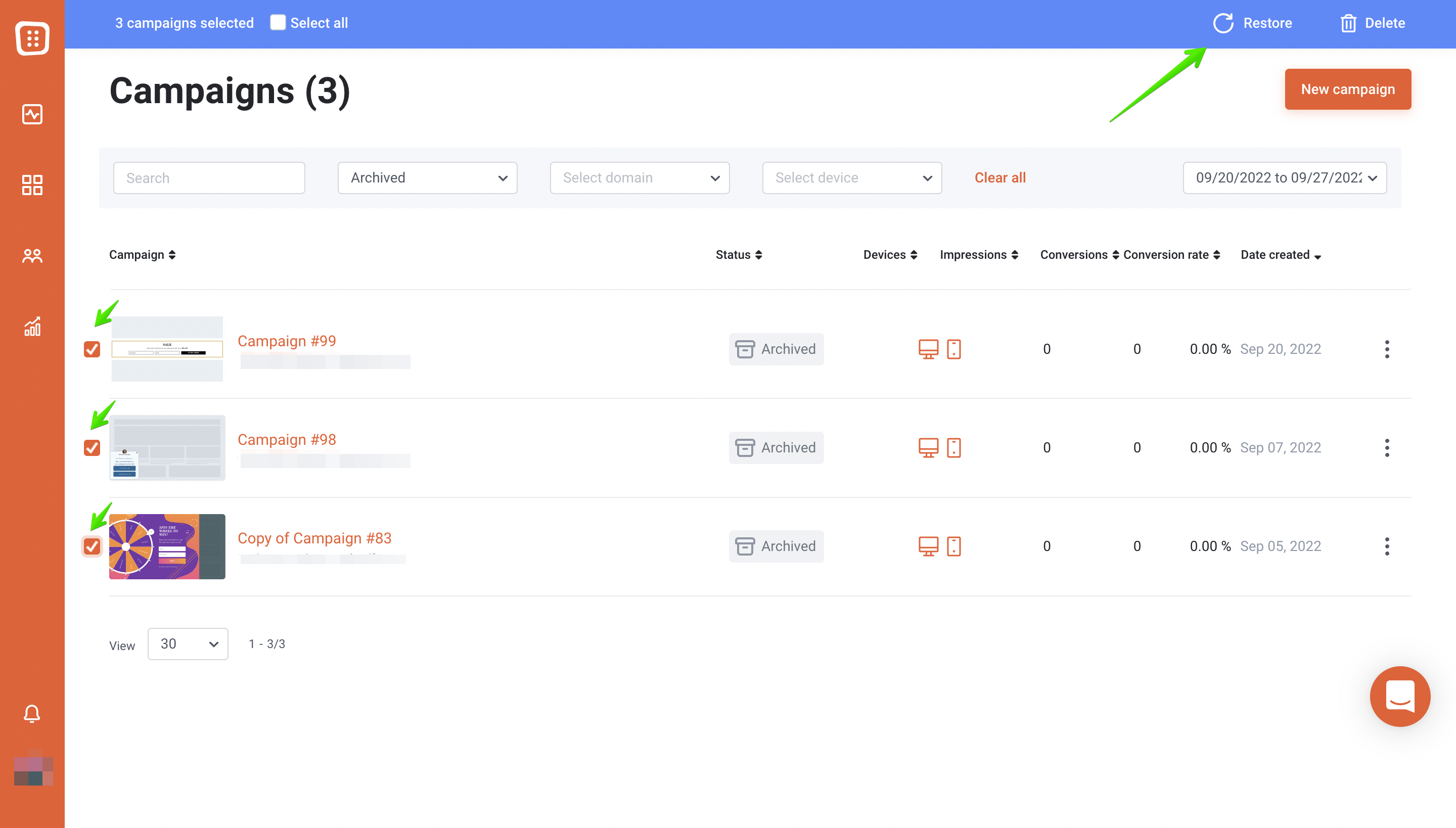
Task: Open the growth chart sidebar icon
Action: 32,327
